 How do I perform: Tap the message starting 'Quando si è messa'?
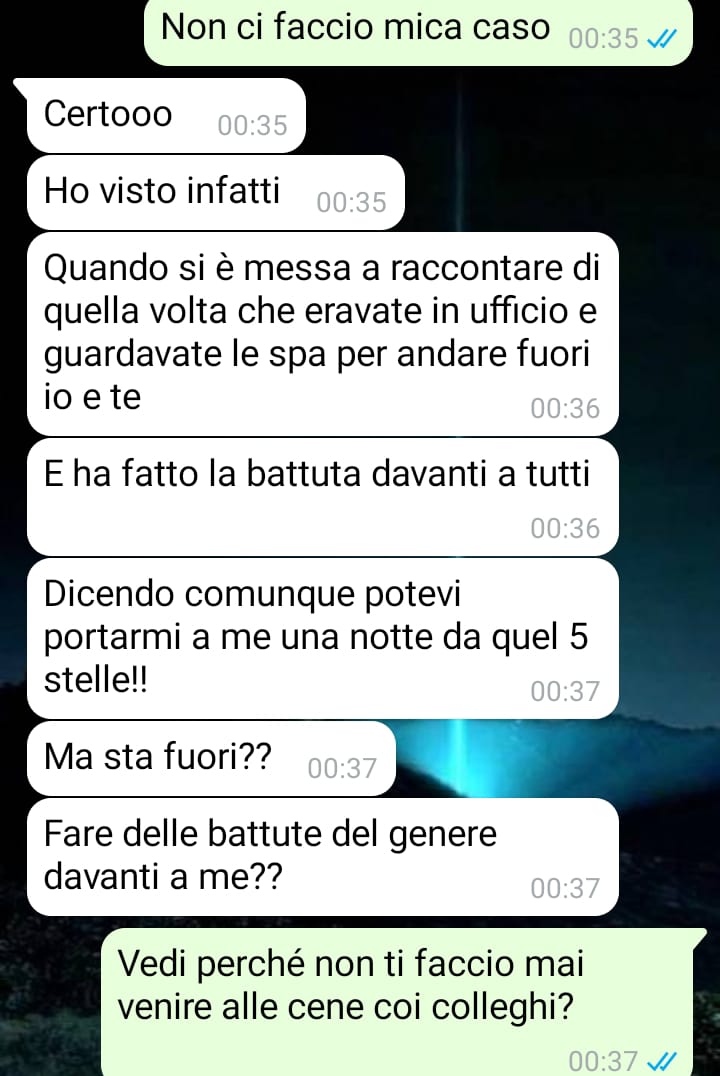pyautogui.click(x=323, y=334)
